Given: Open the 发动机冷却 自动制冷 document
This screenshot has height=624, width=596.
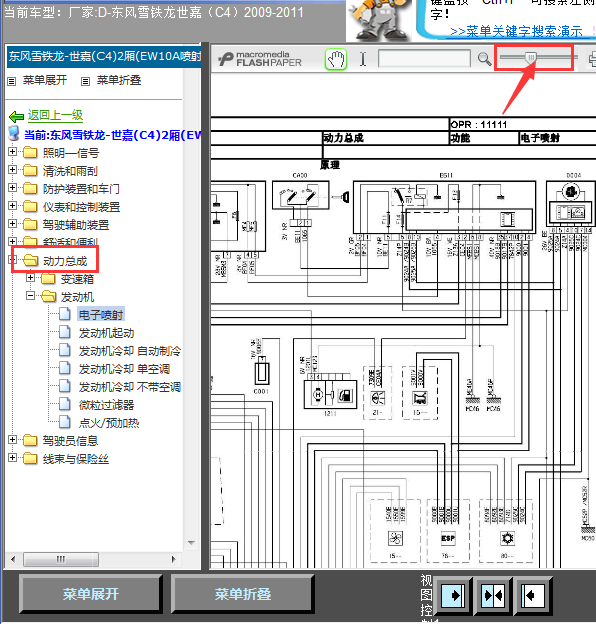Looking at the screenshot, I should click(x=130, y=351).
